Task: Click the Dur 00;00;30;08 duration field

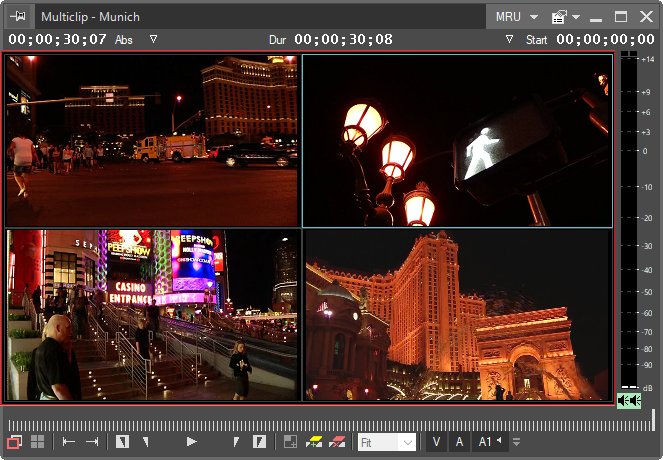Action: coord(343,39)
